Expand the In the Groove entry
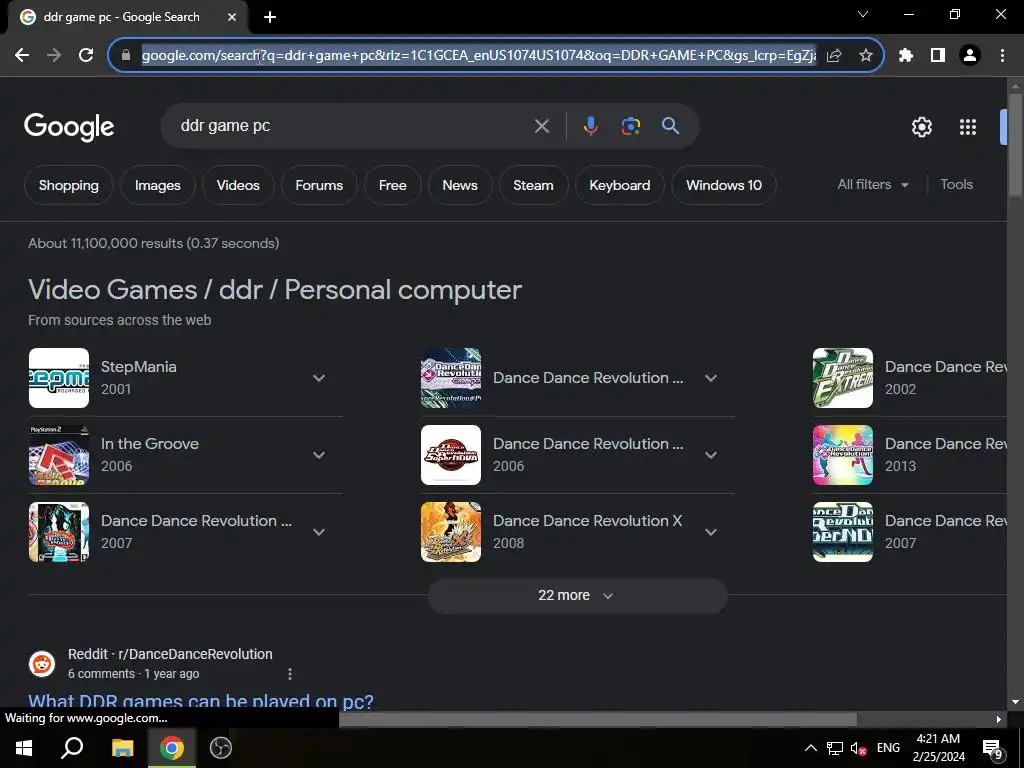 click(319, 455)
